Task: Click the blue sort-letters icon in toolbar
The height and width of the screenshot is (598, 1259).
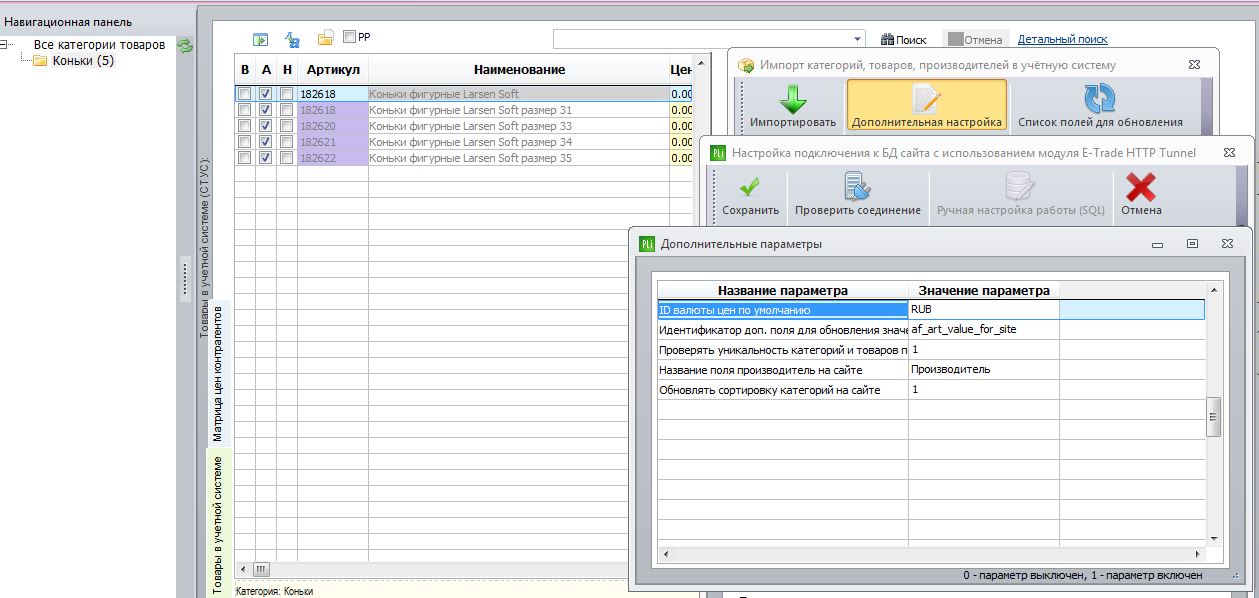Action: [293, 40]
